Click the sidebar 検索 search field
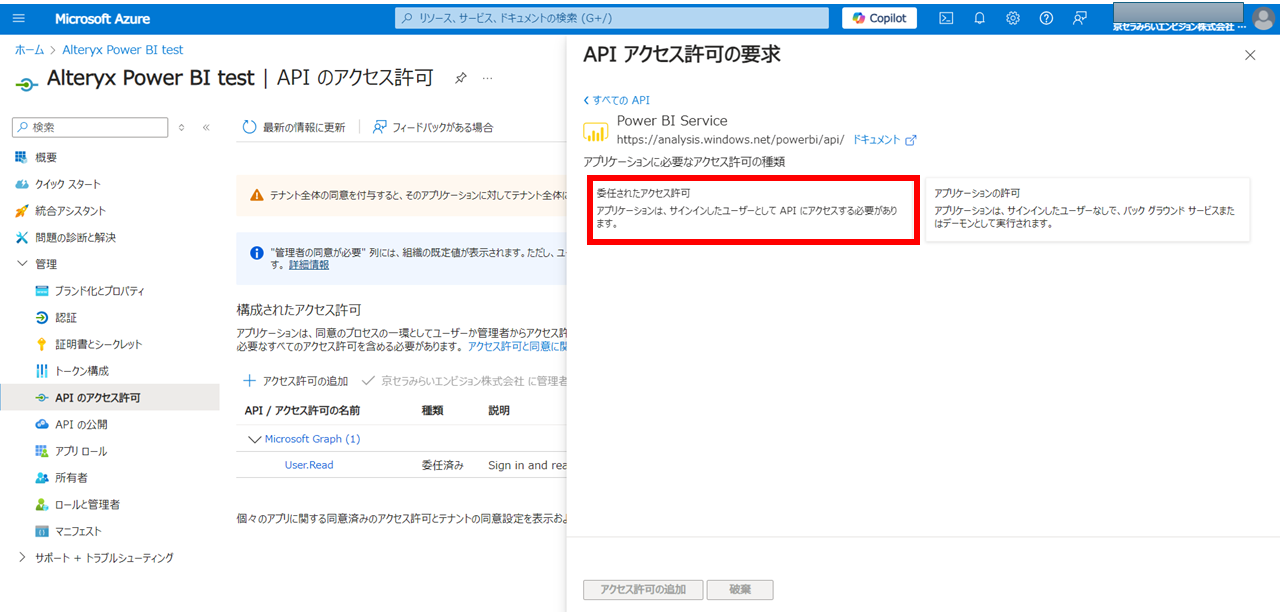The height and width of the screenshot is (614, 1280). pos(90,127)
